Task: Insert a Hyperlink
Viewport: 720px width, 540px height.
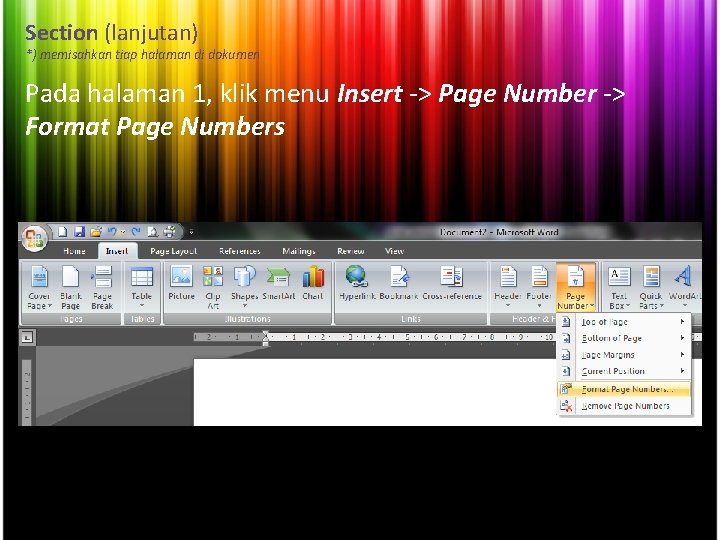Action: [x=357, y=284]
